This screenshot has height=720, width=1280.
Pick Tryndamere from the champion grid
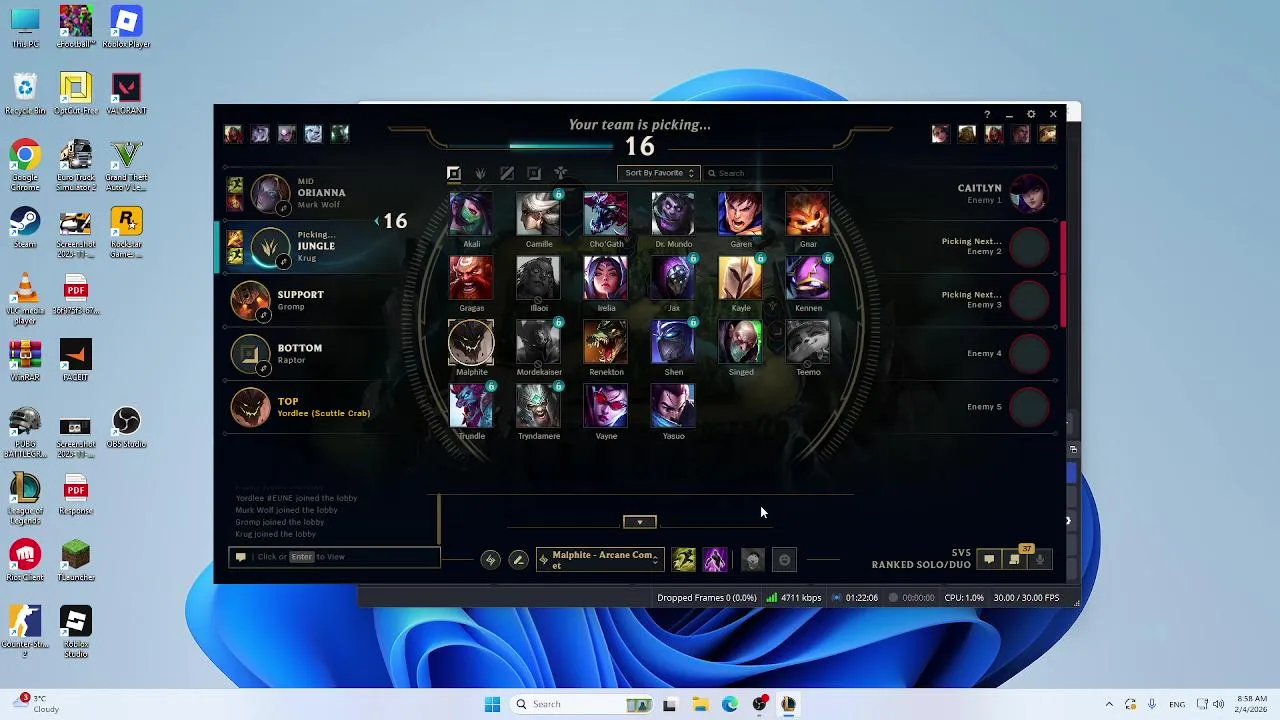[538, 406]
